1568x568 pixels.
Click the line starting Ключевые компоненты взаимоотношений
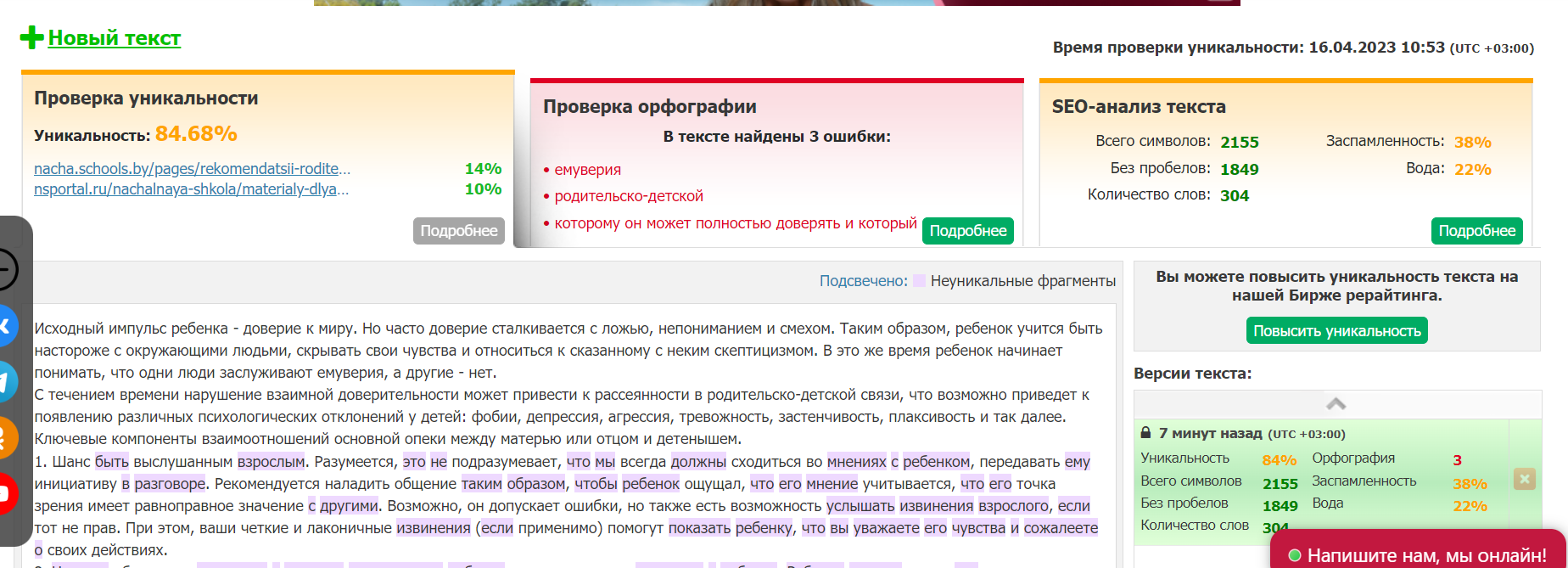click(388, 439)
